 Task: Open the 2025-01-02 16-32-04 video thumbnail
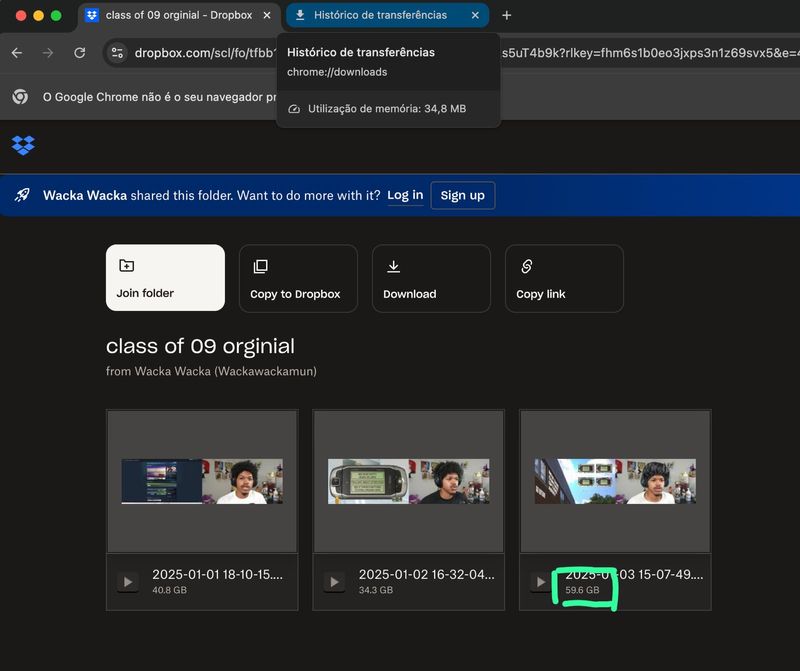pos(408,481)
